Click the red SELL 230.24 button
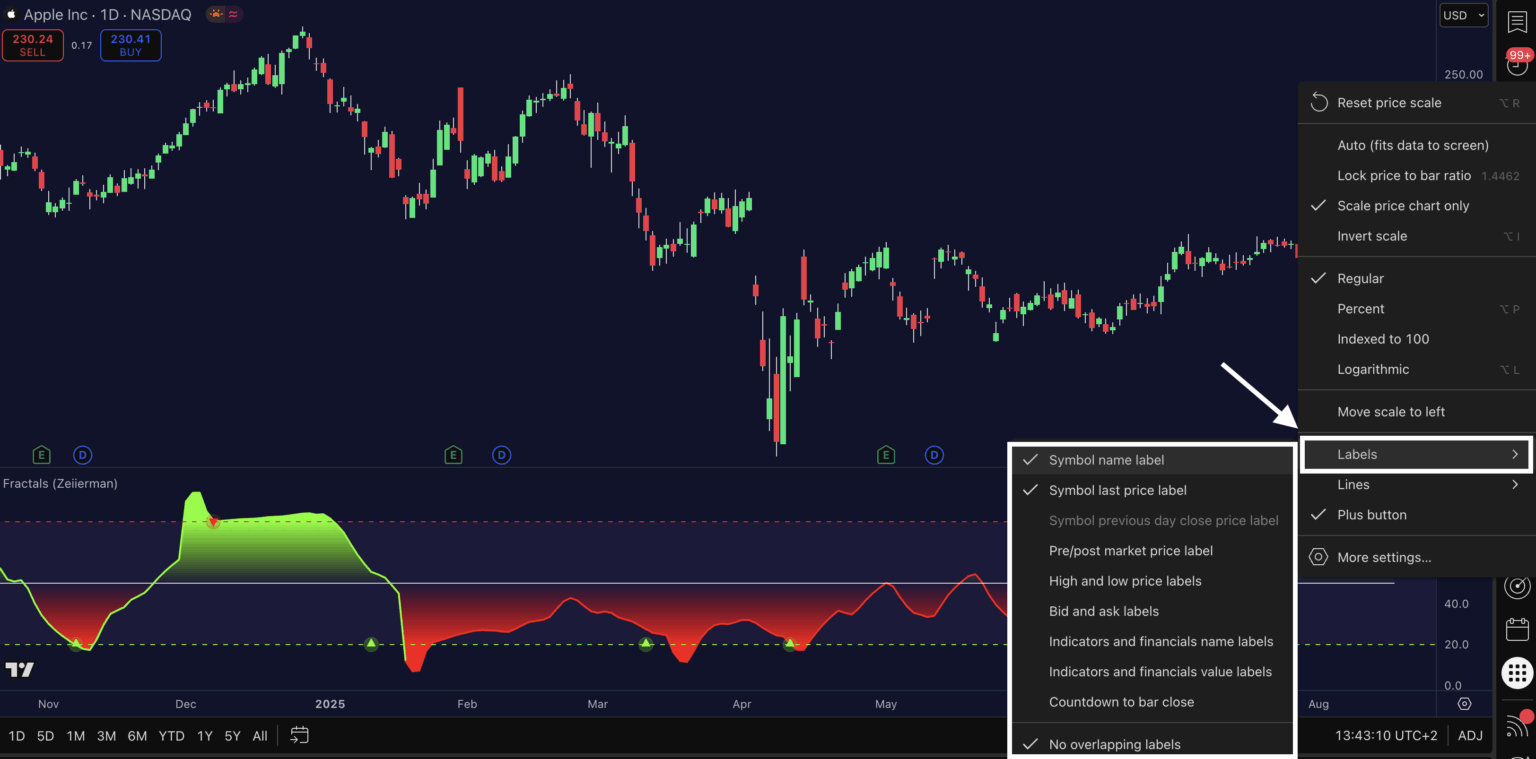 tap(33, 45)
